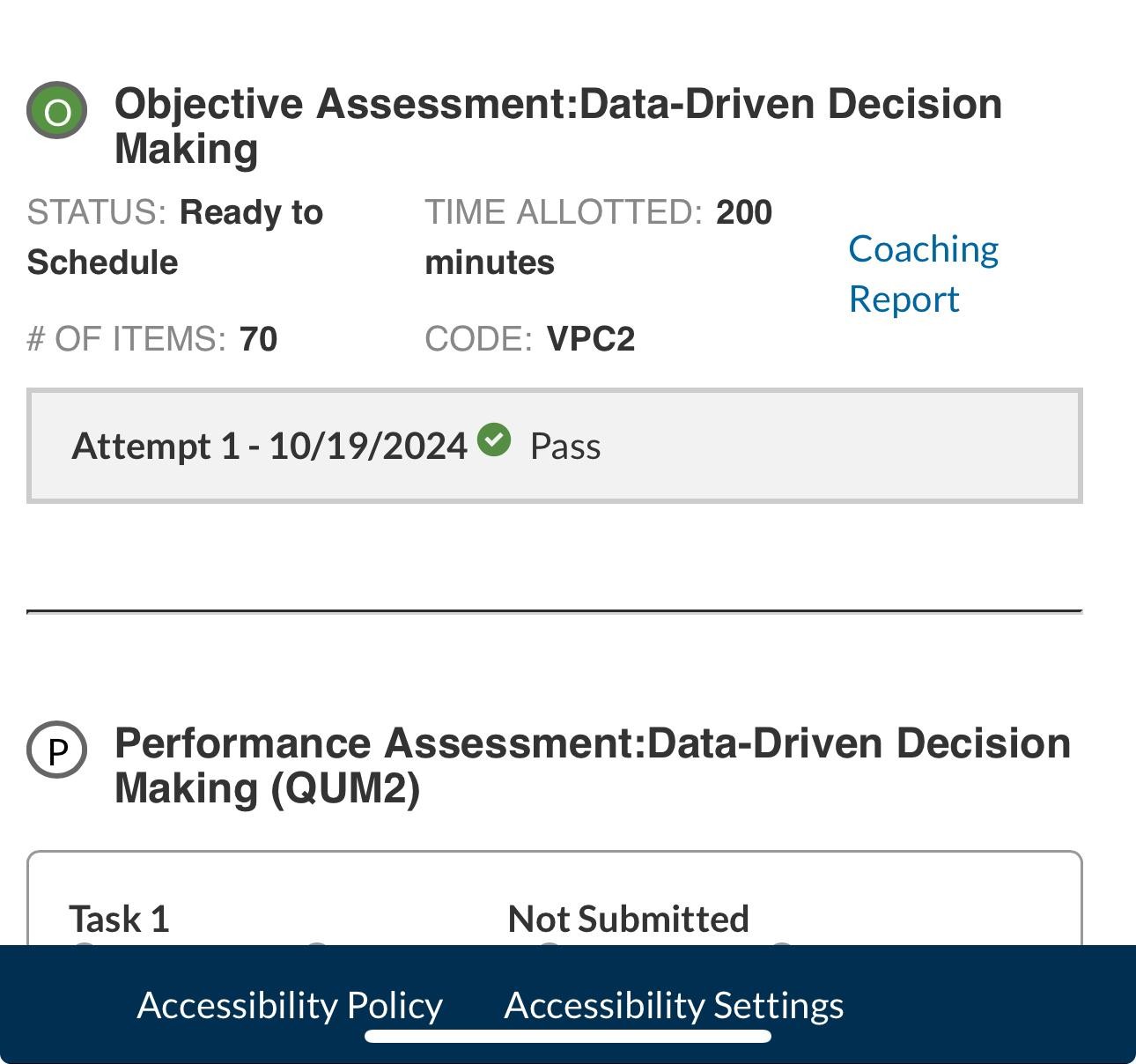Click the Not Submitted status text
The width and height of the screenshot is (1136, 1064).
tap(628, 919)
